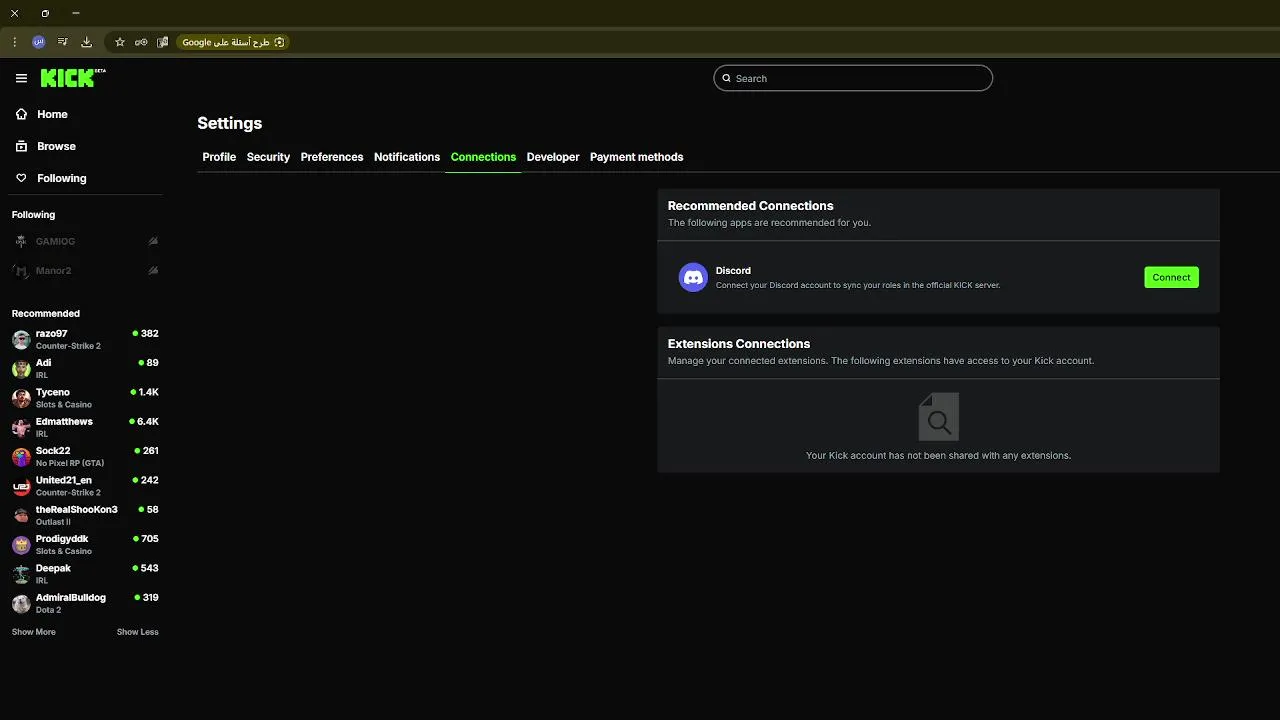The height and width of the screenshot is (720, 1280).
Task: Switch to the Profile tab
Action: [219, 157]
